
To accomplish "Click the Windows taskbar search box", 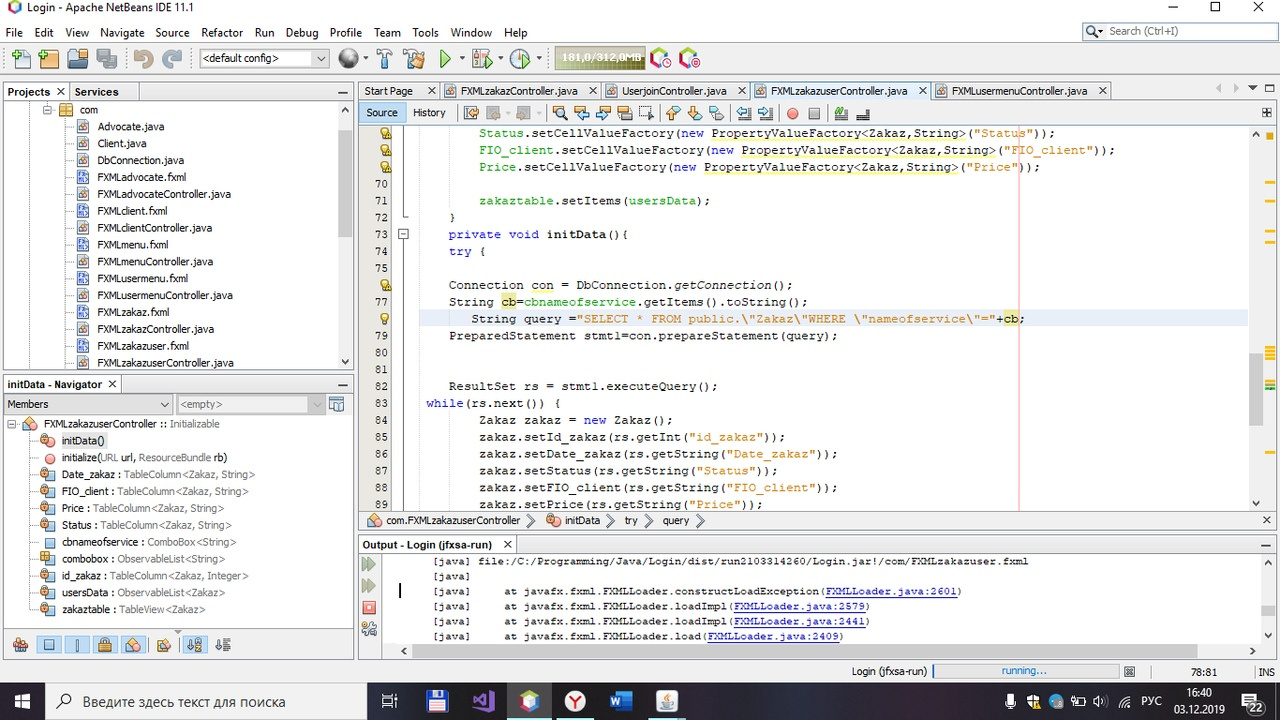I will [207, 701].
